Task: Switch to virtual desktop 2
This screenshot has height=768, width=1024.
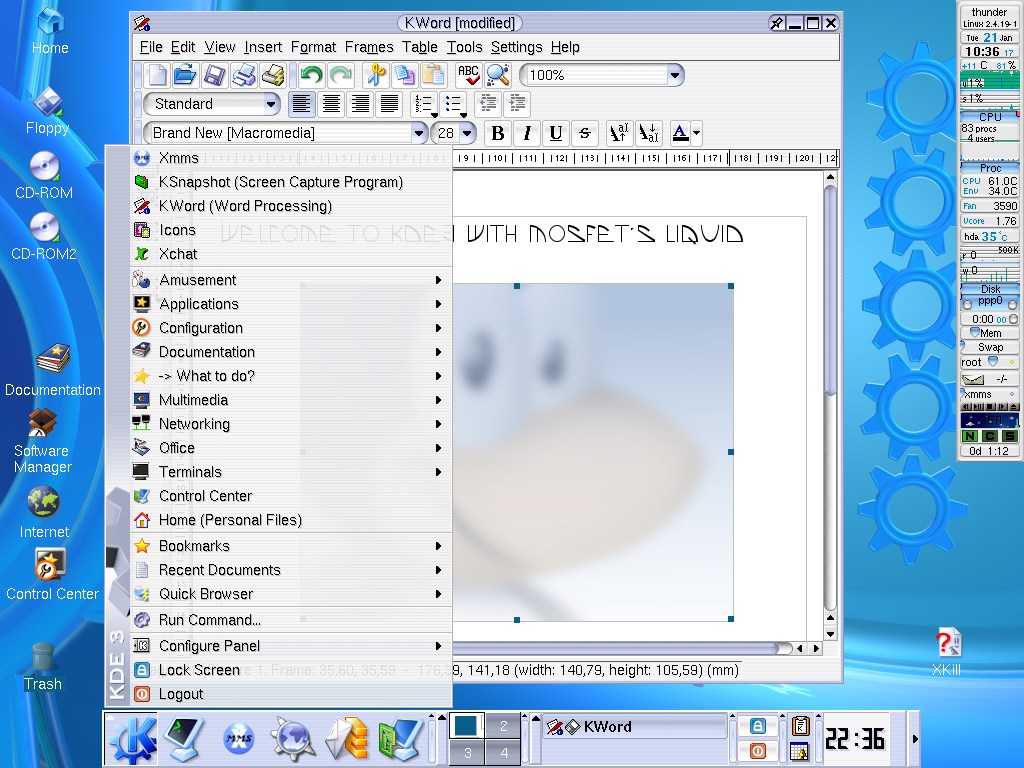Action: 504,726
